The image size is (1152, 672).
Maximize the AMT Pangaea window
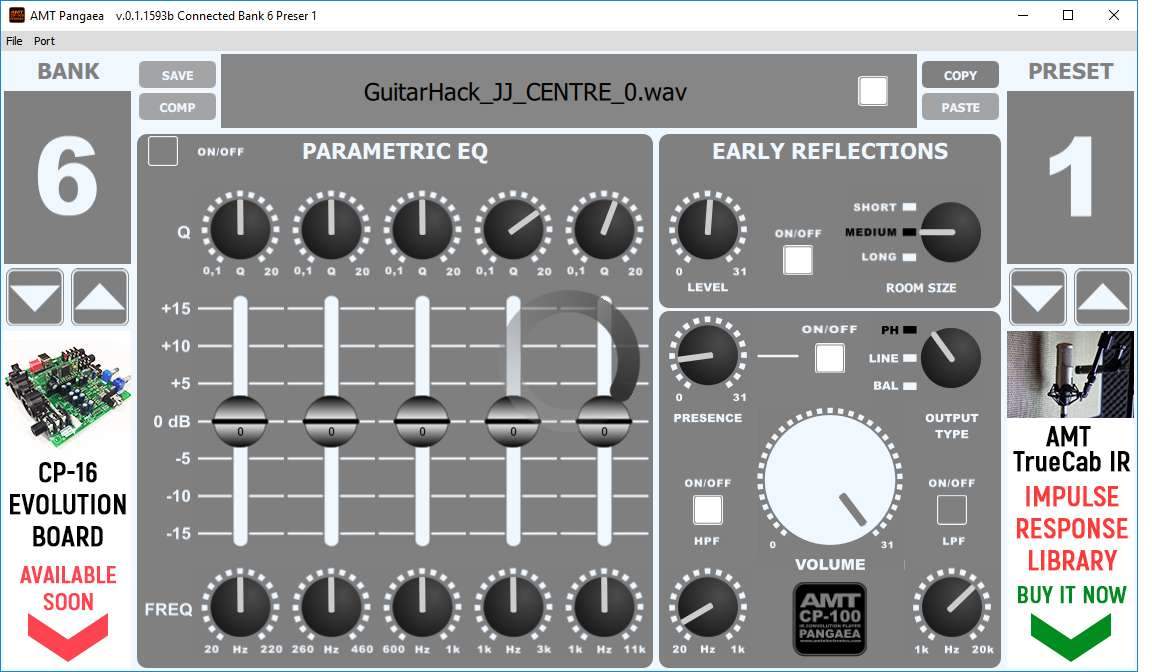1068,15
